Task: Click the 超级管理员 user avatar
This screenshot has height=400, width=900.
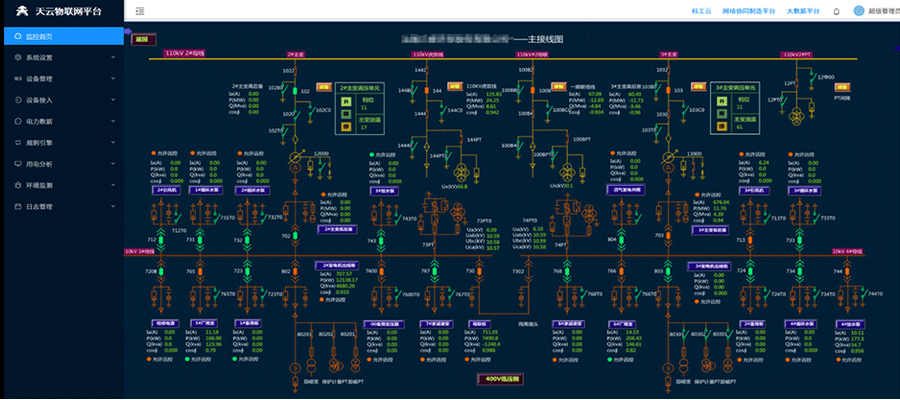Action: pyautogui.click(x=859, y=10)
